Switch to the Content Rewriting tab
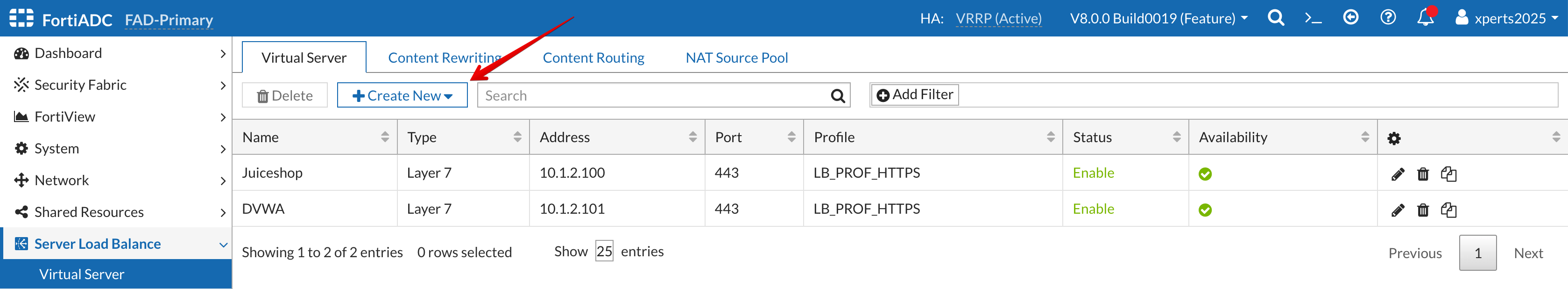Screen dimensions: 1568x289 tap(445, 58)
